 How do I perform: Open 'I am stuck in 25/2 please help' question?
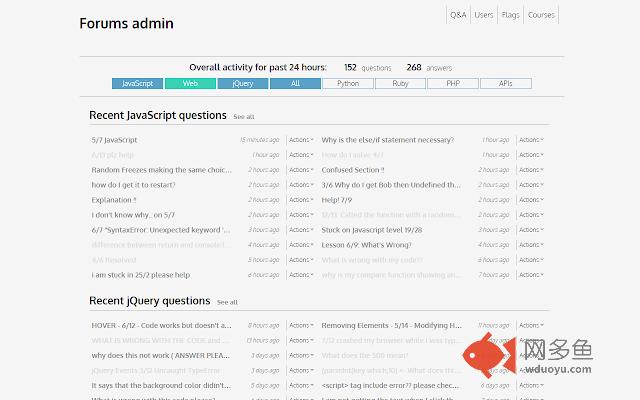141,275
